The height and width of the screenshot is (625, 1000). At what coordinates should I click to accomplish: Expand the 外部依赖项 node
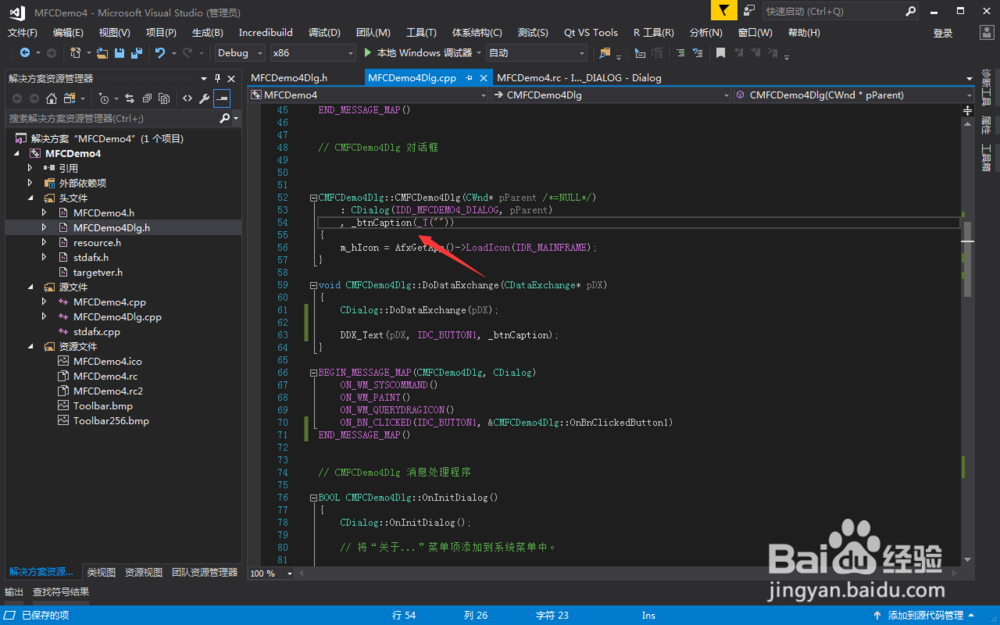(x=30, y=183)
